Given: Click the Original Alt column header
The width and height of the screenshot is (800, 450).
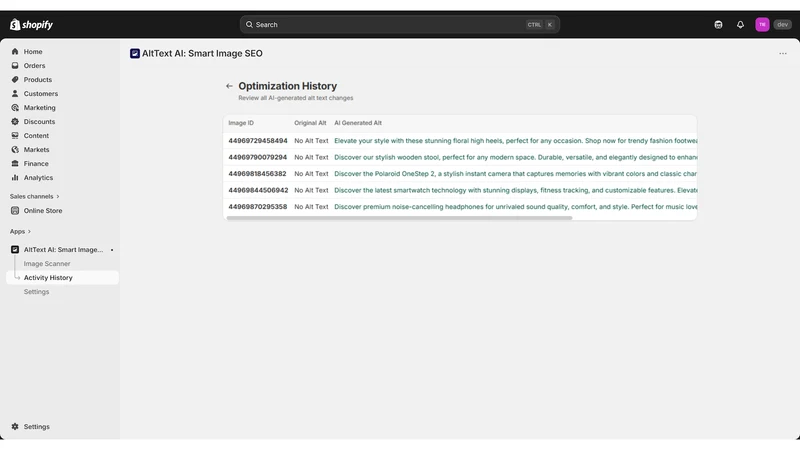Looking at the screenshot, I should (x=310, y=123).
